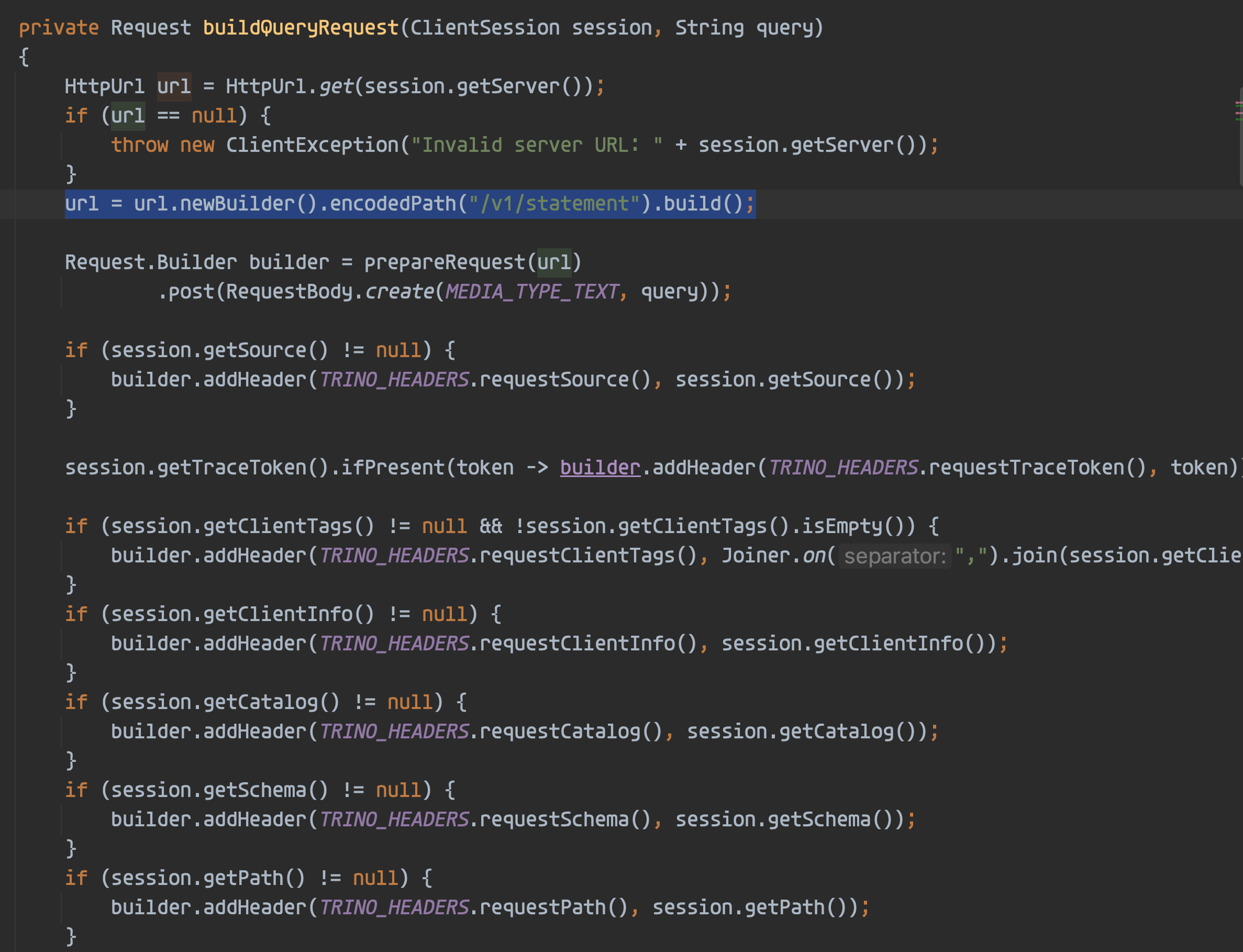Click the highlighted url argument in prepareRequest
This screenshot has height=952, width=1243.
[553, 262]
